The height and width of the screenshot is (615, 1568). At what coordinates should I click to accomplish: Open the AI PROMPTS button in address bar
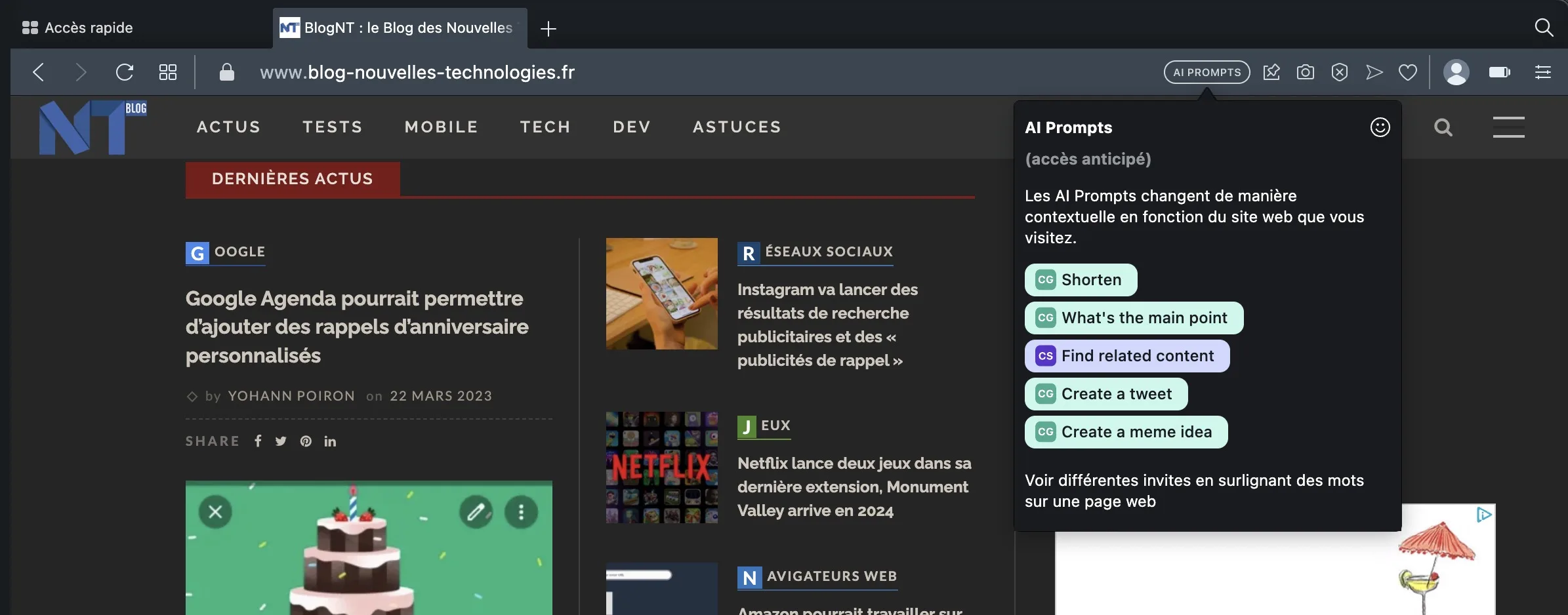coord(1207,72)
